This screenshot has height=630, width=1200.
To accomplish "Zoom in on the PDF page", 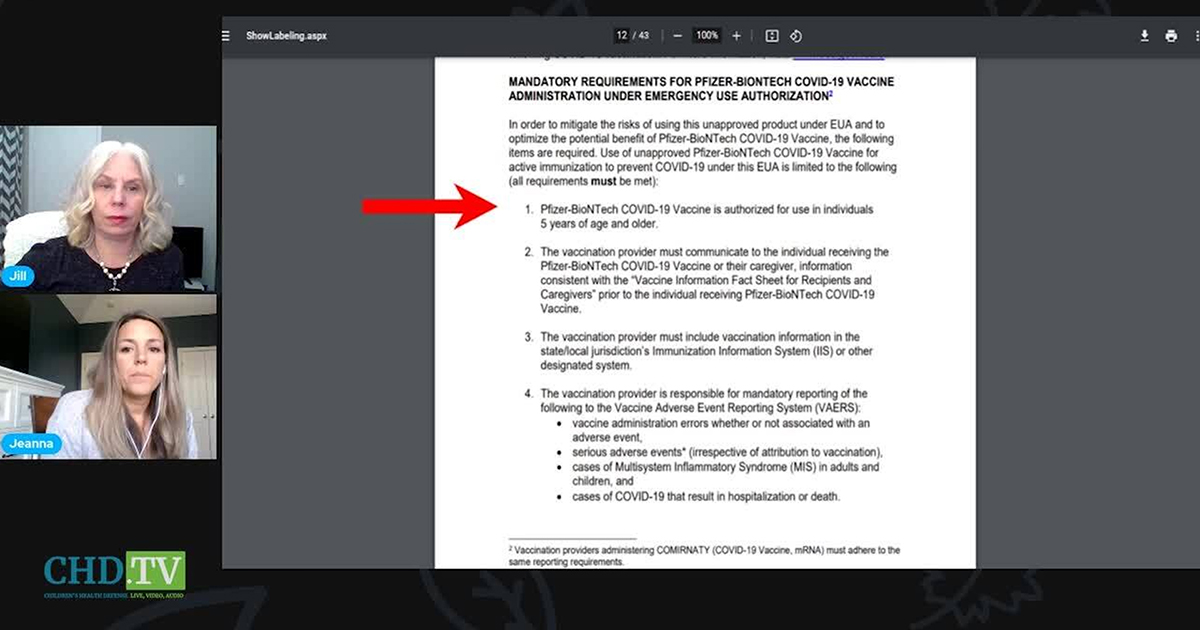I will [736, 35].
